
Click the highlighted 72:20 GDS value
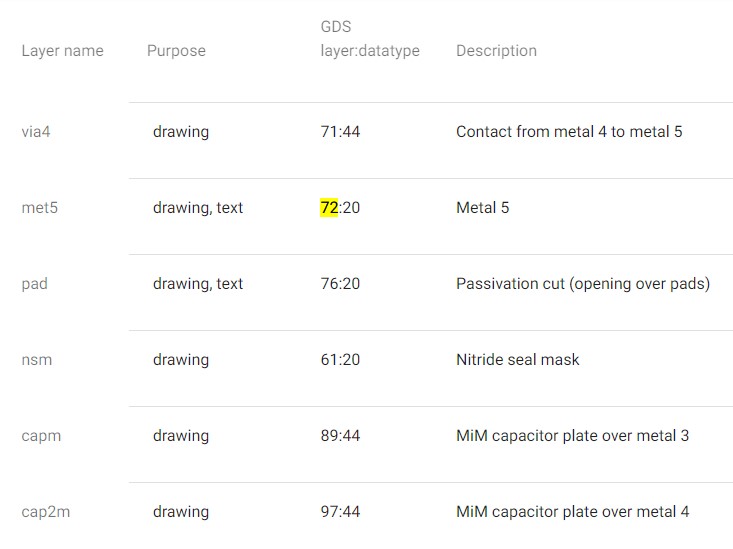340,208
